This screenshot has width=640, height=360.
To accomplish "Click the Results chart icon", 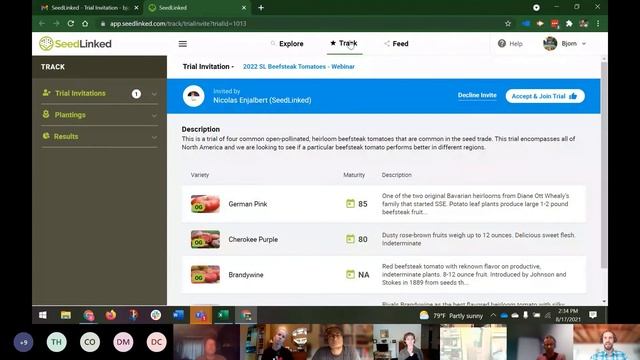I will [46, 136].
